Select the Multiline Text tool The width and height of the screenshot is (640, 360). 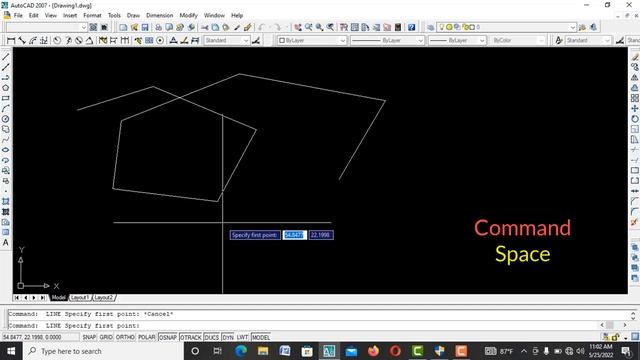click(6, 242)
